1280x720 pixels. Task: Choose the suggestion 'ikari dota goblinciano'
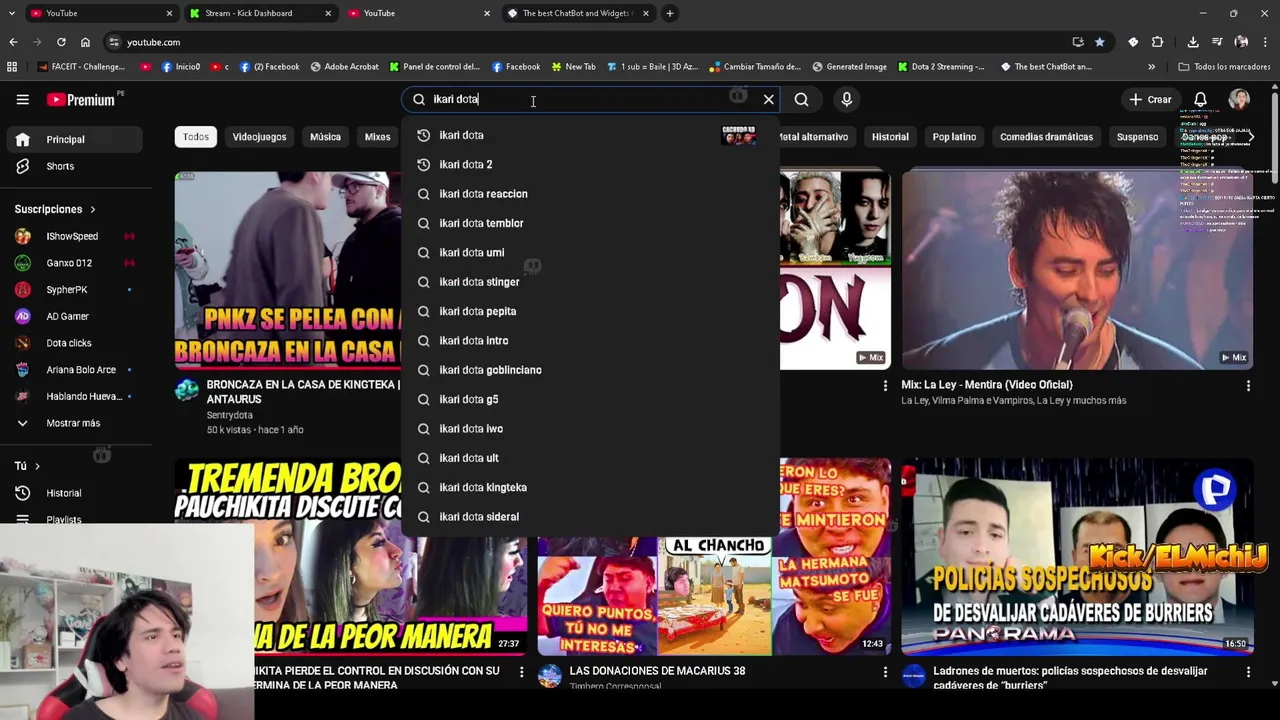click(590, 370)
